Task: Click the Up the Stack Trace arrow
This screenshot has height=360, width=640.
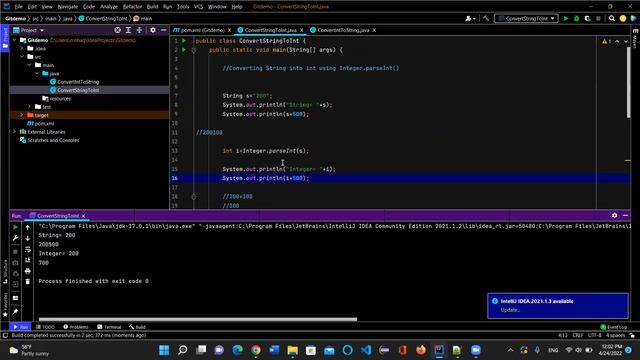Action: point(28,227)
